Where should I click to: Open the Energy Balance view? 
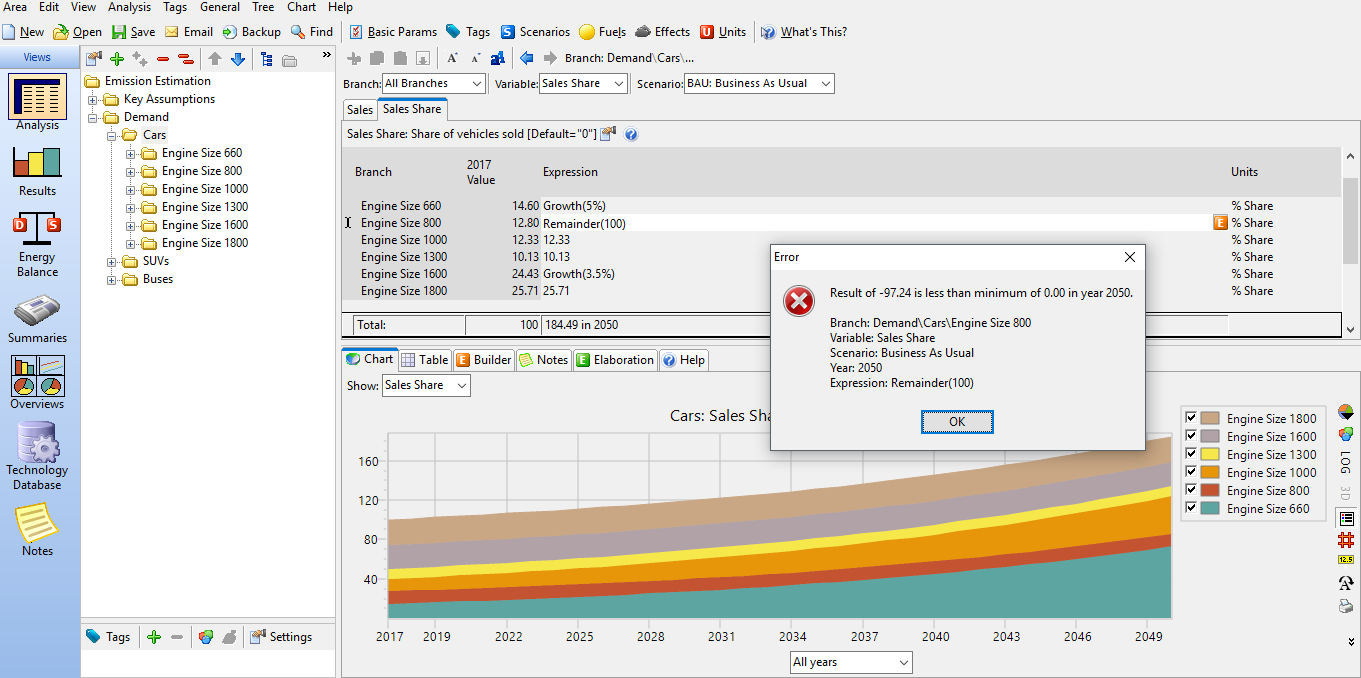[37, 243]
